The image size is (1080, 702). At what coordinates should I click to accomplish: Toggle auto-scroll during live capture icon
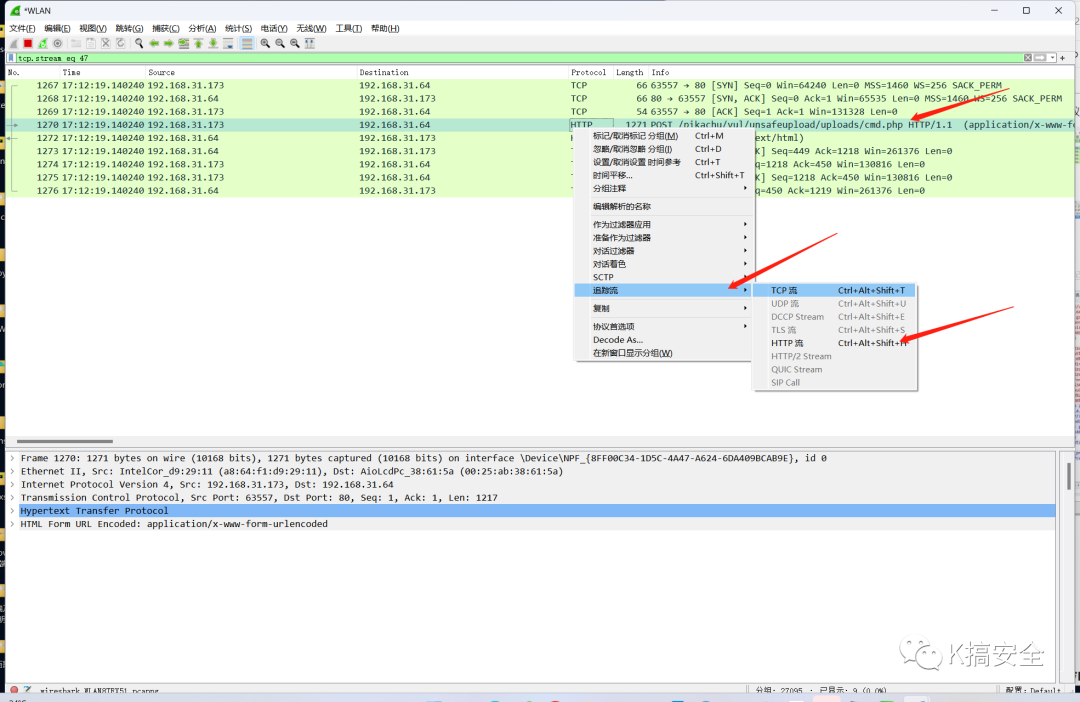click(228, 43)
